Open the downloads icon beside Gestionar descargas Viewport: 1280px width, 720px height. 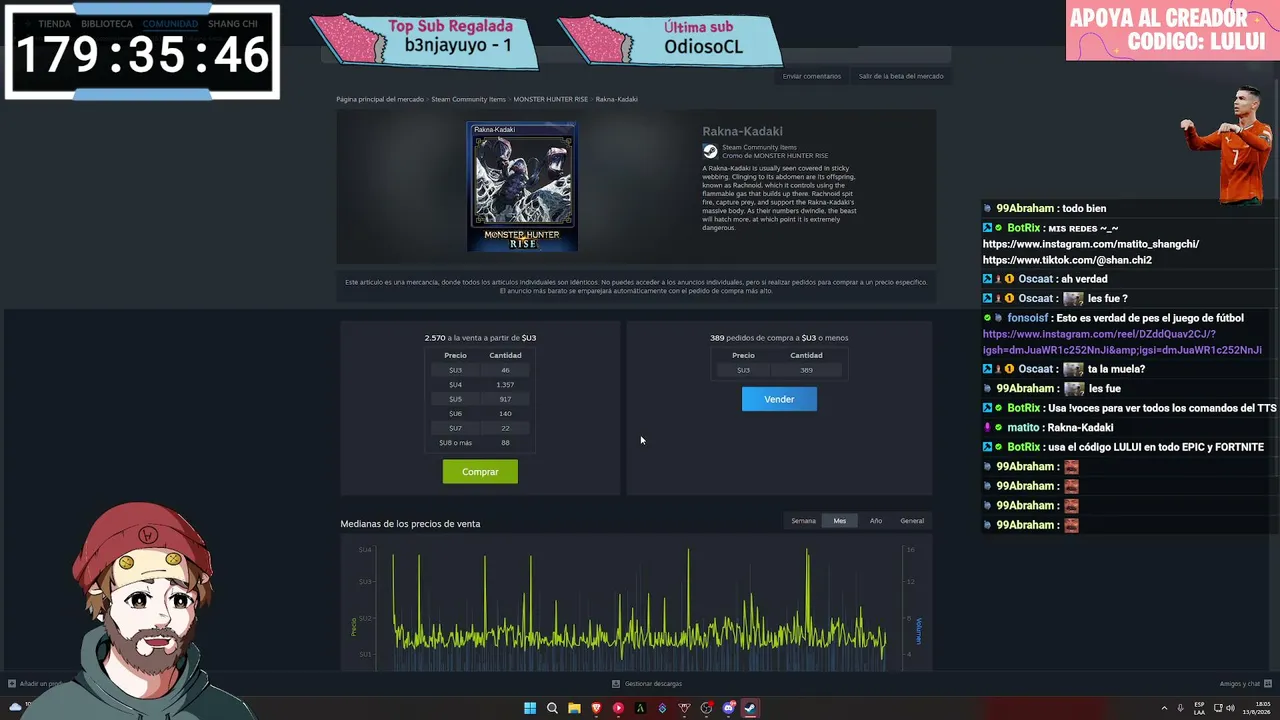point(615,684)
